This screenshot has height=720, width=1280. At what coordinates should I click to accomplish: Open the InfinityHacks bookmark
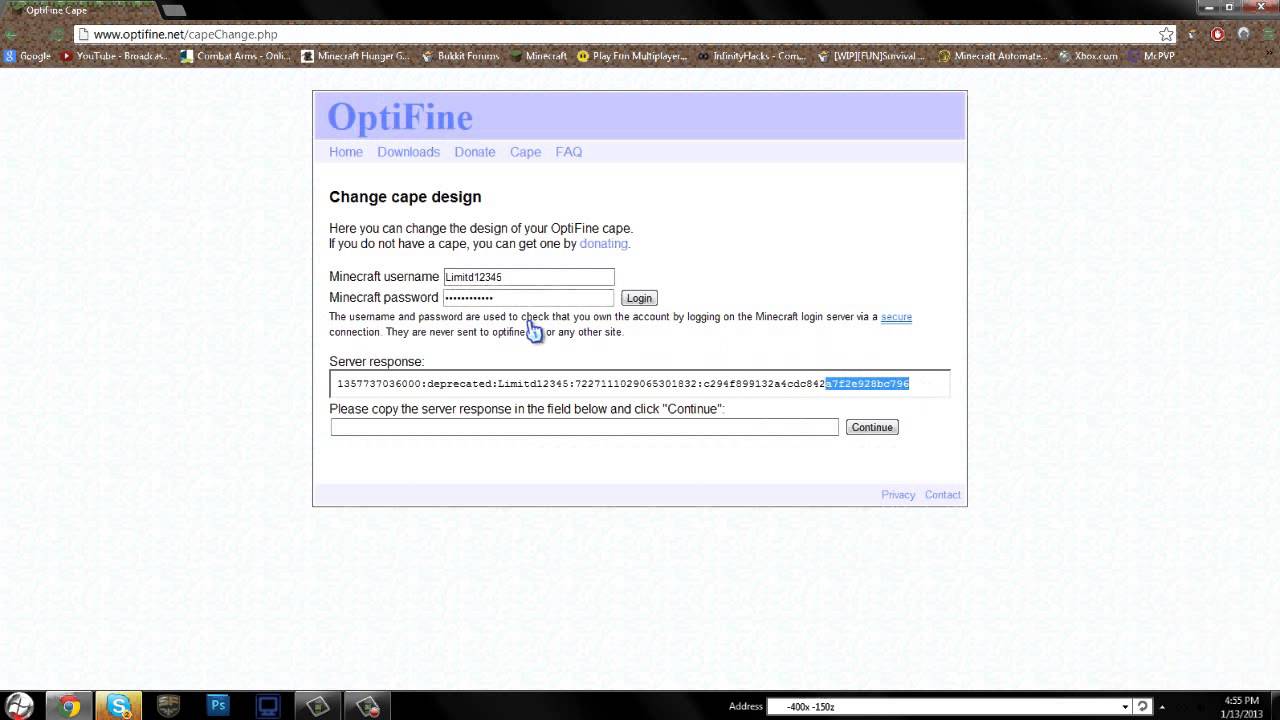point(752,56)
